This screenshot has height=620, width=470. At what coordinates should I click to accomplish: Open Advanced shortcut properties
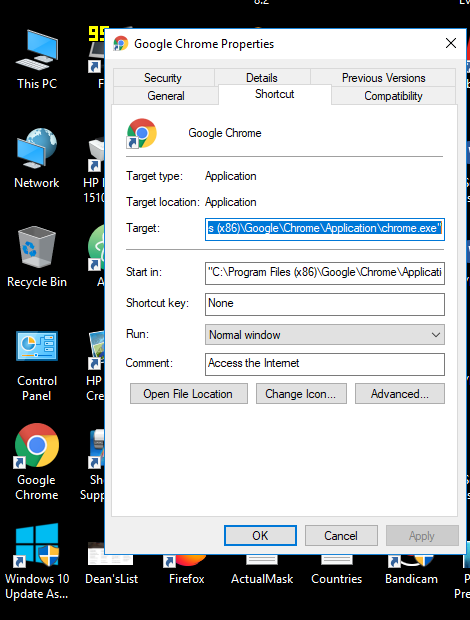click(x=400, y=393)
